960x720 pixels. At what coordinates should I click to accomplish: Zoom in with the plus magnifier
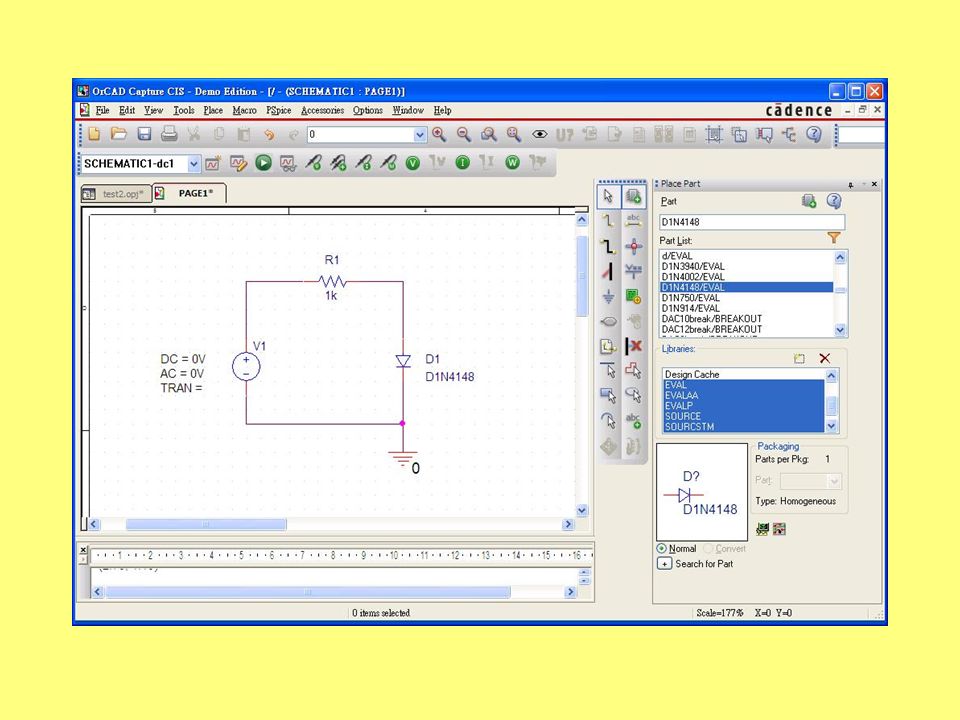pyautogui.click(x=439, y=134)
